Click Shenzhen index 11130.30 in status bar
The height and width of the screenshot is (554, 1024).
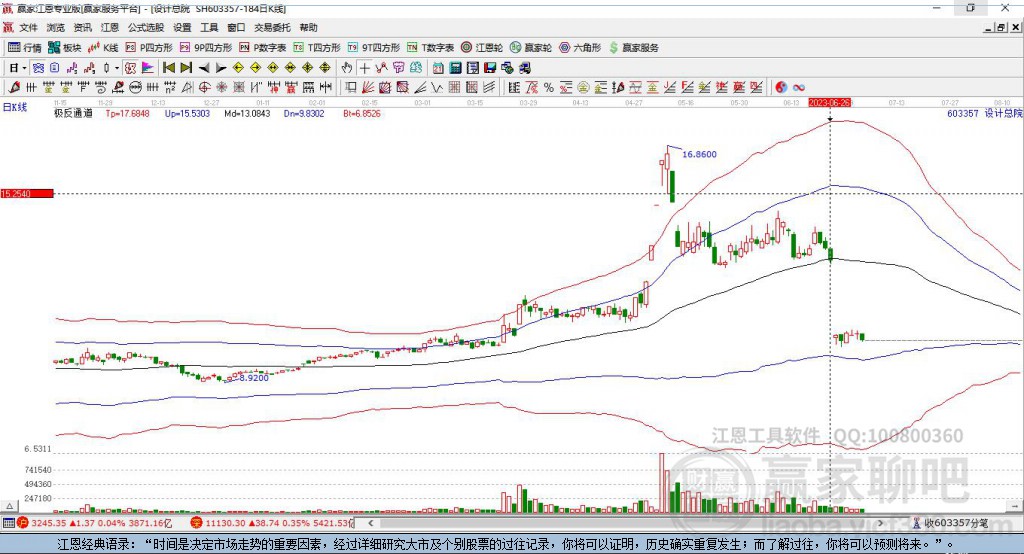(x=225, y=523)
